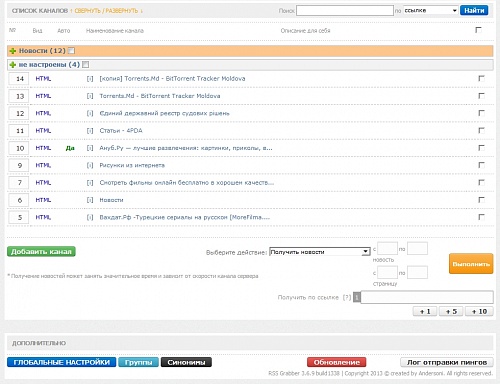500x384 pixels.
Task: Open info icon for Рисунки из интернета
Action: pyautogui.click(x=90, y=165)
